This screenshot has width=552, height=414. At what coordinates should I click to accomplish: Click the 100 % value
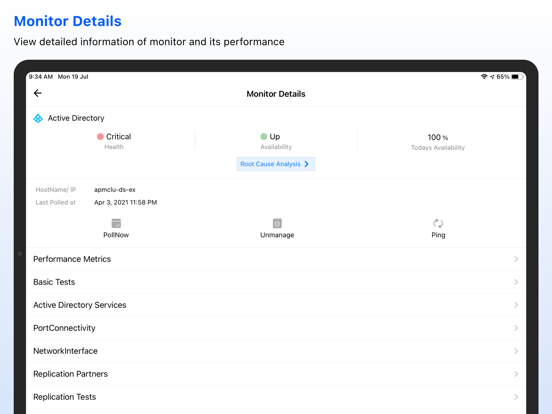point(438,137)
